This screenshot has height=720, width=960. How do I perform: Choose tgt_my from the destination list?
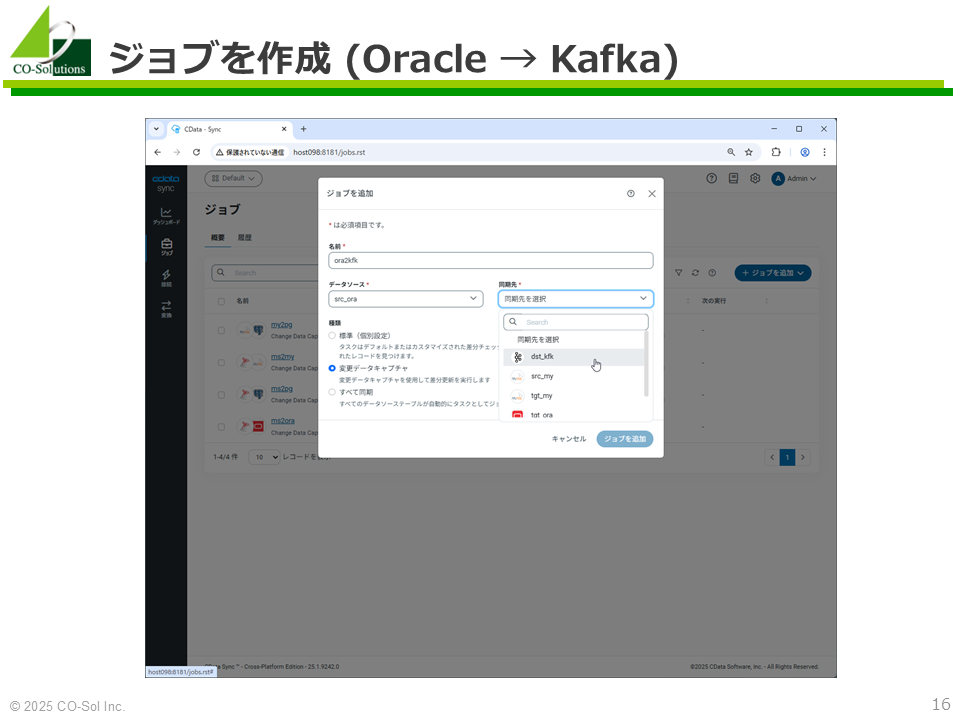tap(574, 396)
